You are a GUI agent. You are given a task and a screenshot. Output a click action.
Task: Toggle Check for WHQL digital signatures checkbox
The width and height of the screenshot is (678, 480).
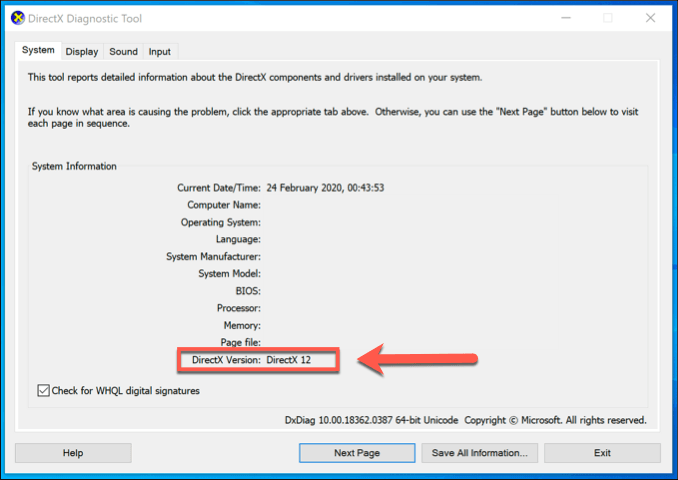coord(43,390)
